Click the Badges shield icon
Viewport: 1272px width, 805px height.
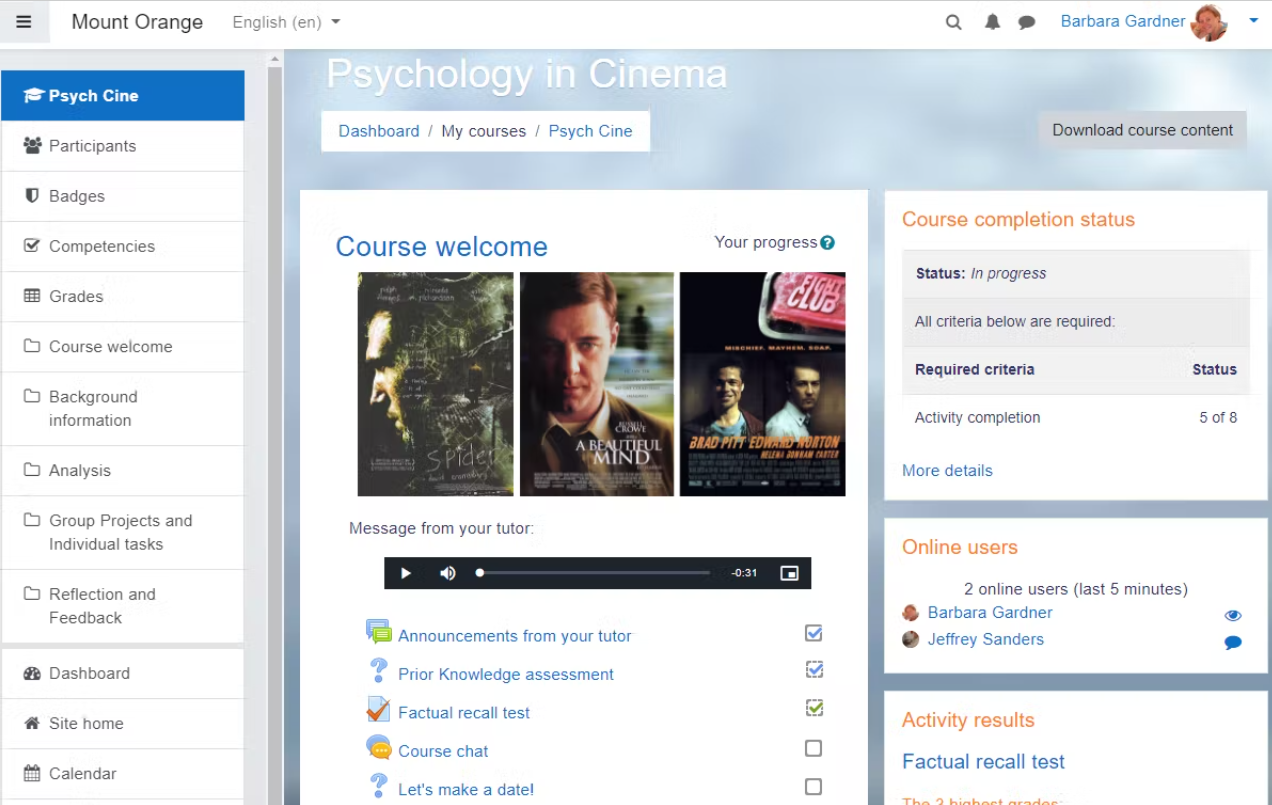pos(32,195)
